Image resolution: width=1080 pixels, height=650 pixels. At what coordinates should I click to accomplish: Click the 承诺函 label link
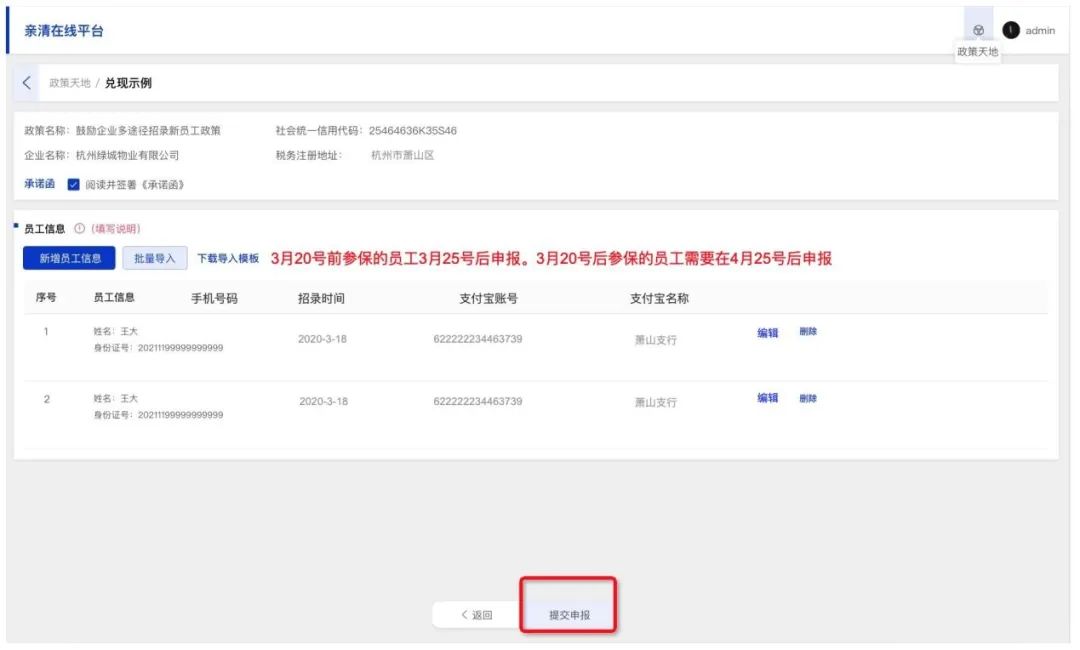coord(39,184)
